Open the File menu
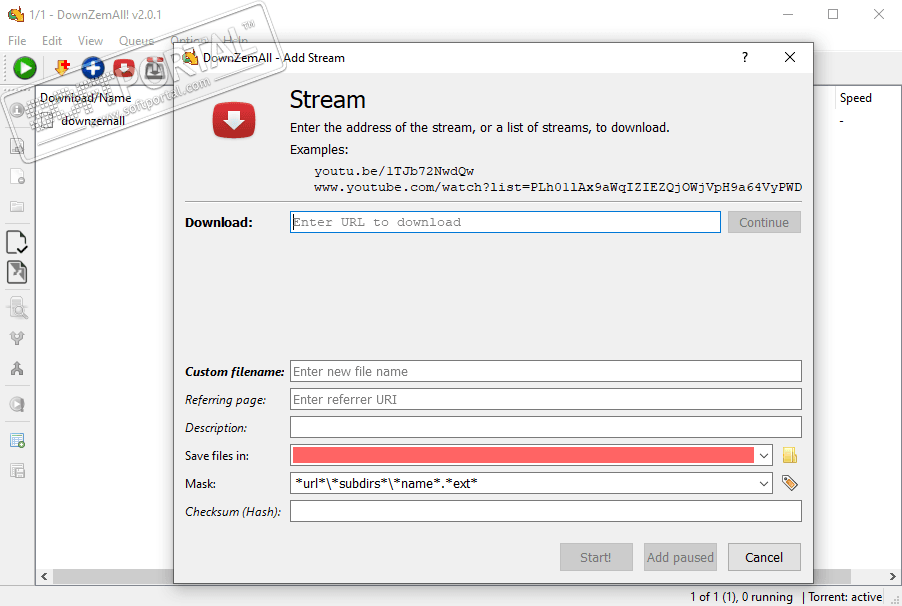 pos(17,41)
